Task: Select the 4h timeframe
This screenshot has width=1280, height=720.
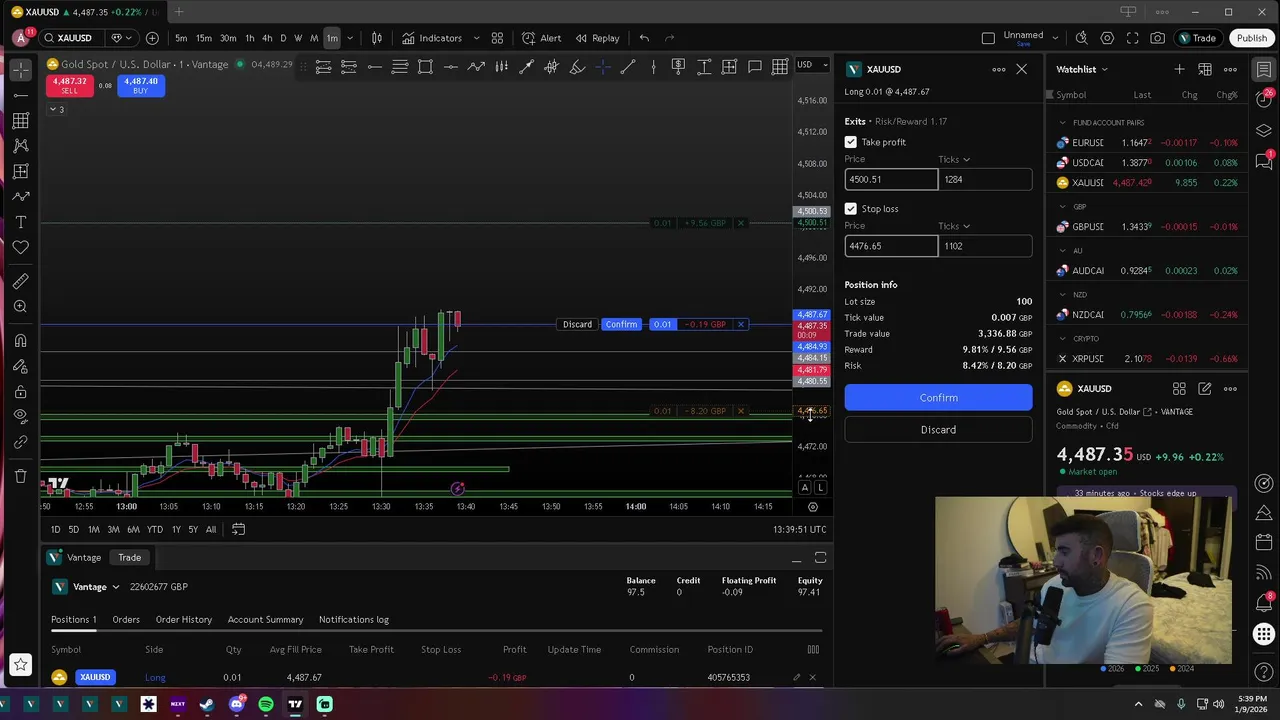Action: 267,38
